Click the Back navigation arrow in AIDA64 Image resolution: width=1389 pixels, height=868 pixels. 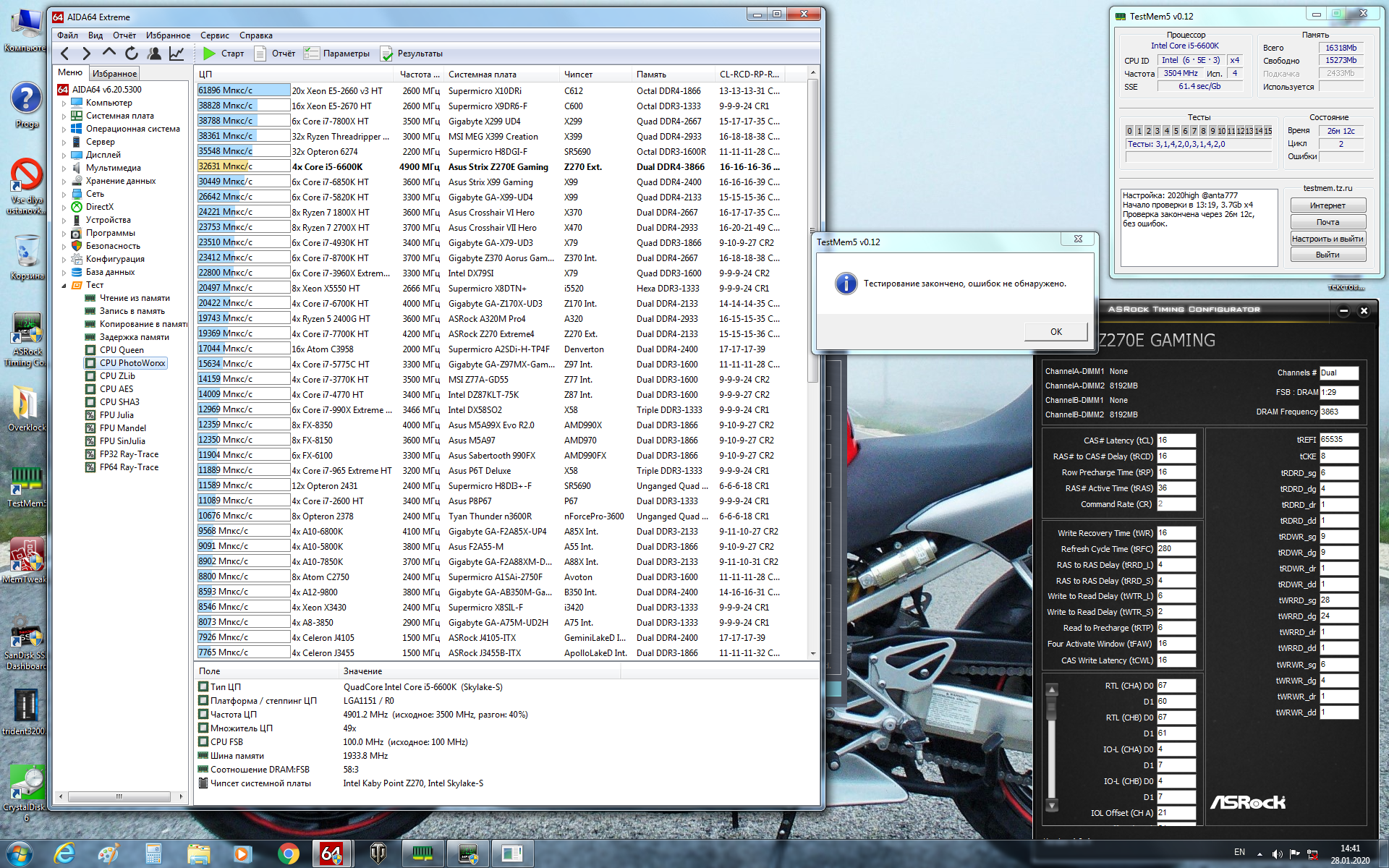(65, 54)
